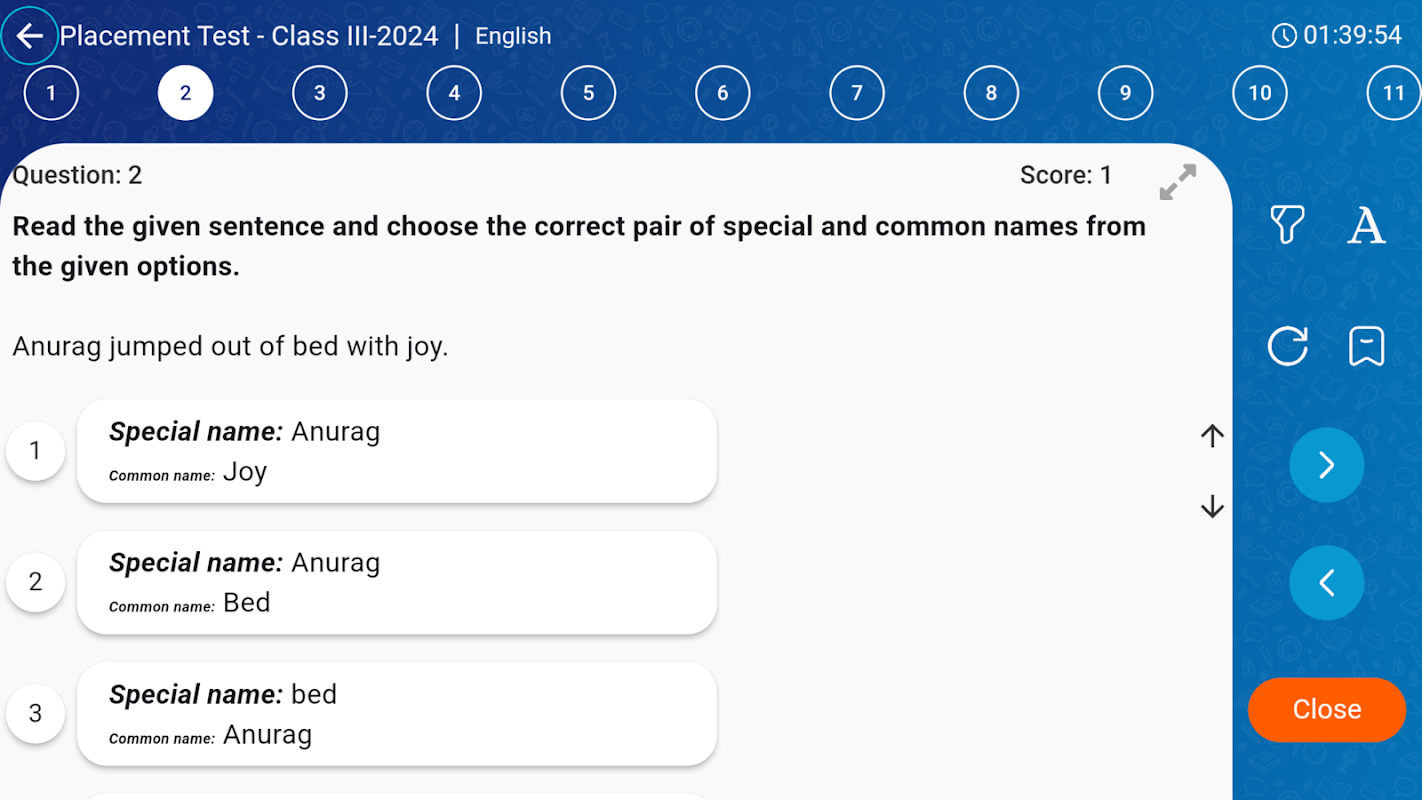Viewport: 1422px width, 800px height.
Task: Jump to question 7
Action: 857,93
